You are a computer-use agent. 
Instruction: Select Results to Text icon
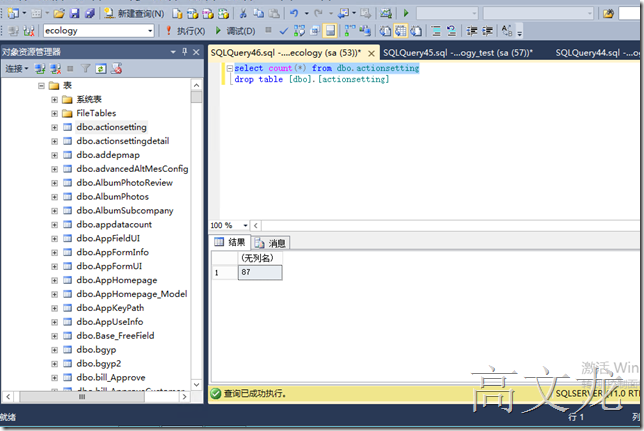pos(385,31)
